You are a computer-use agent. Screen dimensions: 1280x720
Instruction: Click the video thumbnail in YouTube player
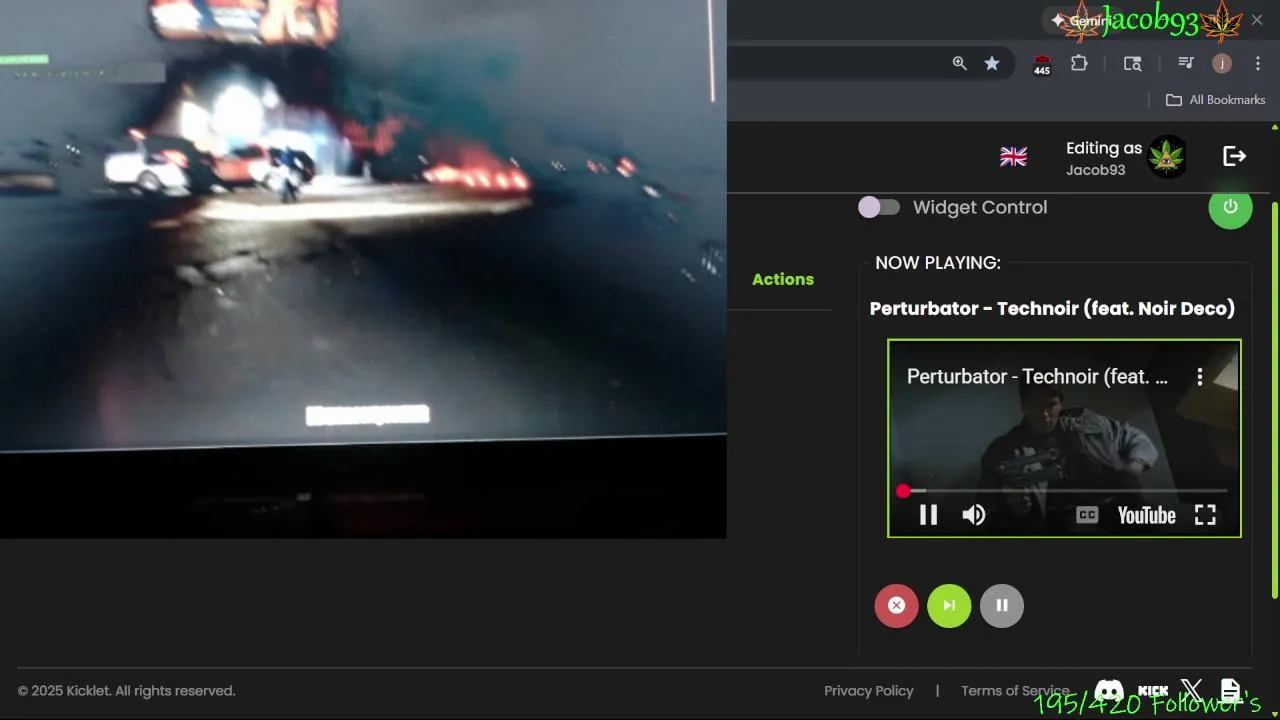coord(1064,440)
